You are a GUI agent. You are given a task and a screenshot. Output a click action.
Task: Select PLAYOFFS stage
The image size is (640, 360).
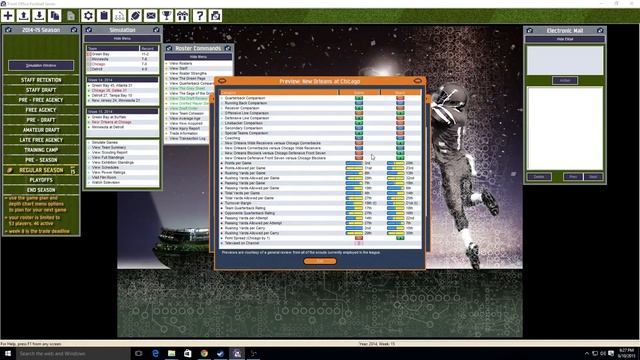(41, 180)
